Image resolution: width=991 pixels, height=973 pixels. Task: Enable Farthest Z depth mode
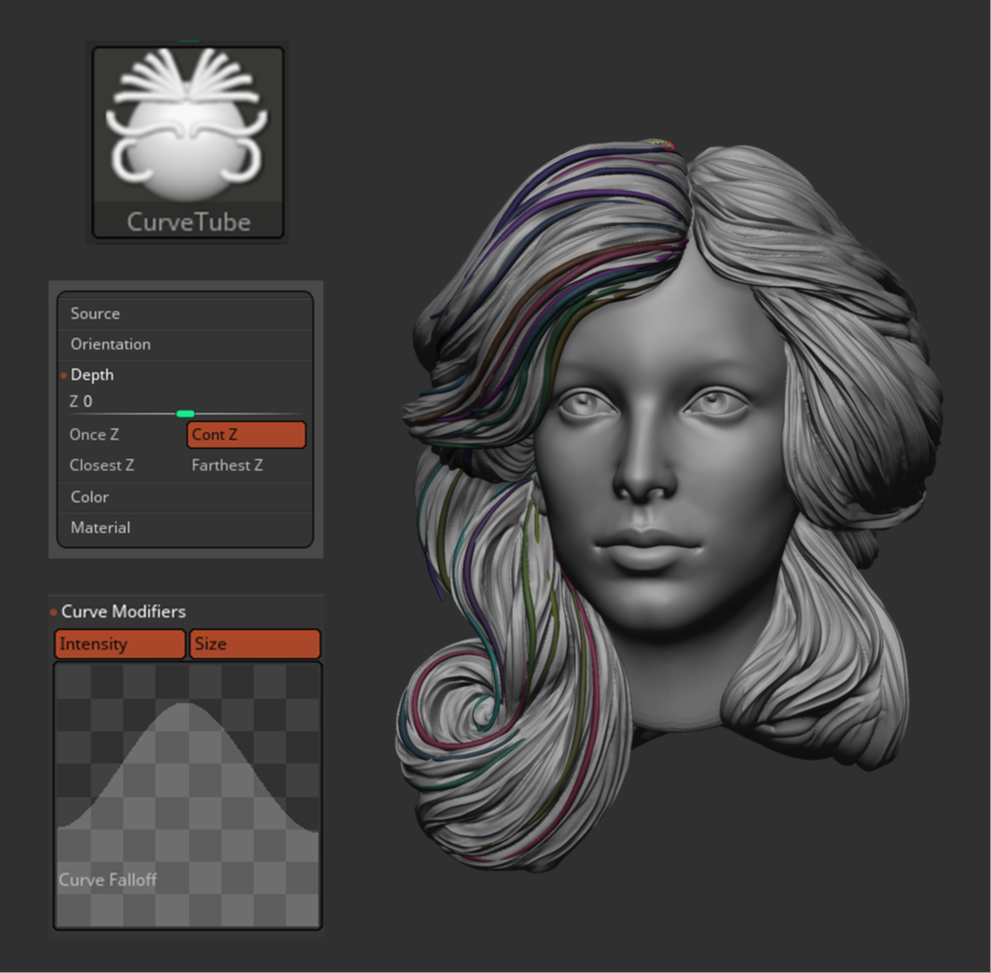point(228,466)
